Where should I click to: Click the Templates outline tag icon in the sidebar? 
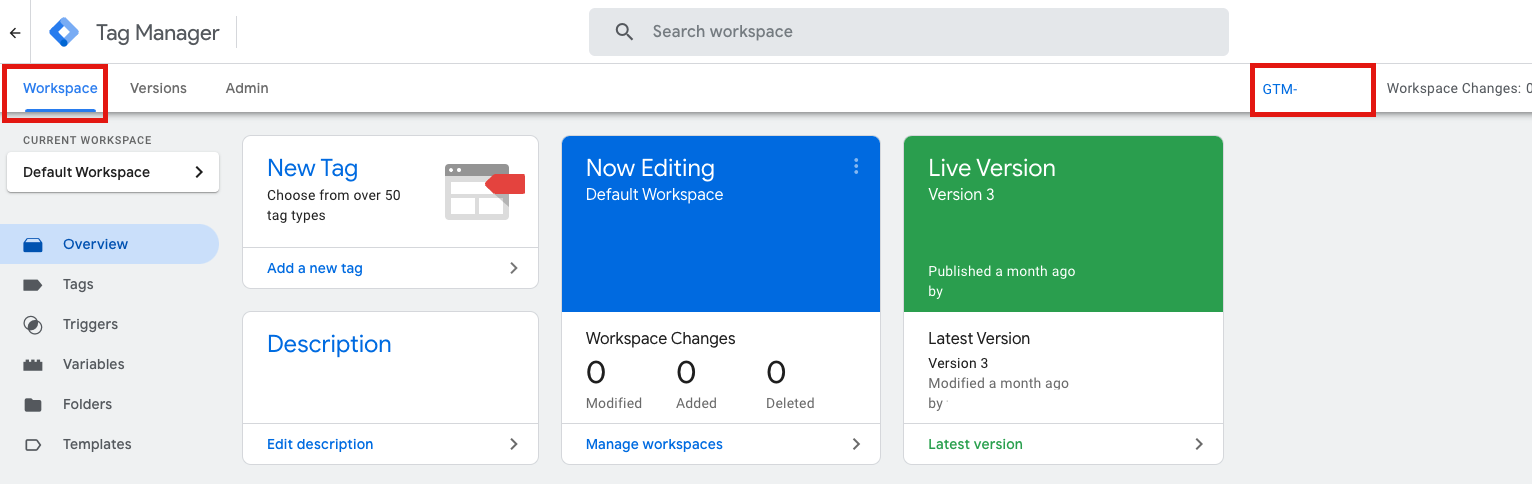click(33, 444)
